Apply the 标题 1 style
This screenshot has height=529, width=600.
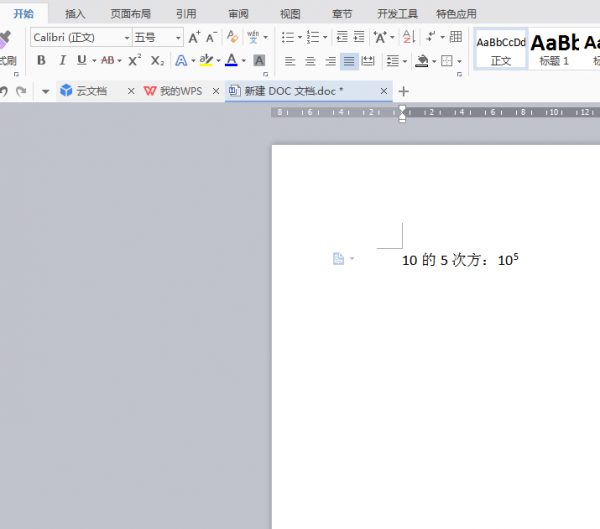(x=554, y=49)
